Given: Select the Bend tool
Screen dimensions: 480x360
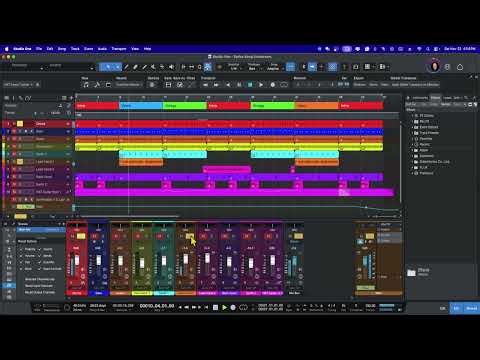Looking at the screenshot, I should coord(162,67).
